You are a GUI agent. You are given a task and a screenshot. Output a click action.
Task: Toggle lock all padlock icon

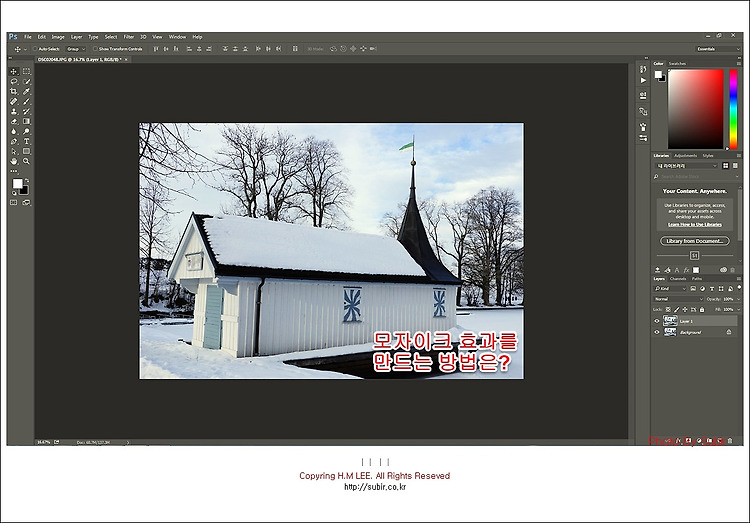(x=702, y=310)
